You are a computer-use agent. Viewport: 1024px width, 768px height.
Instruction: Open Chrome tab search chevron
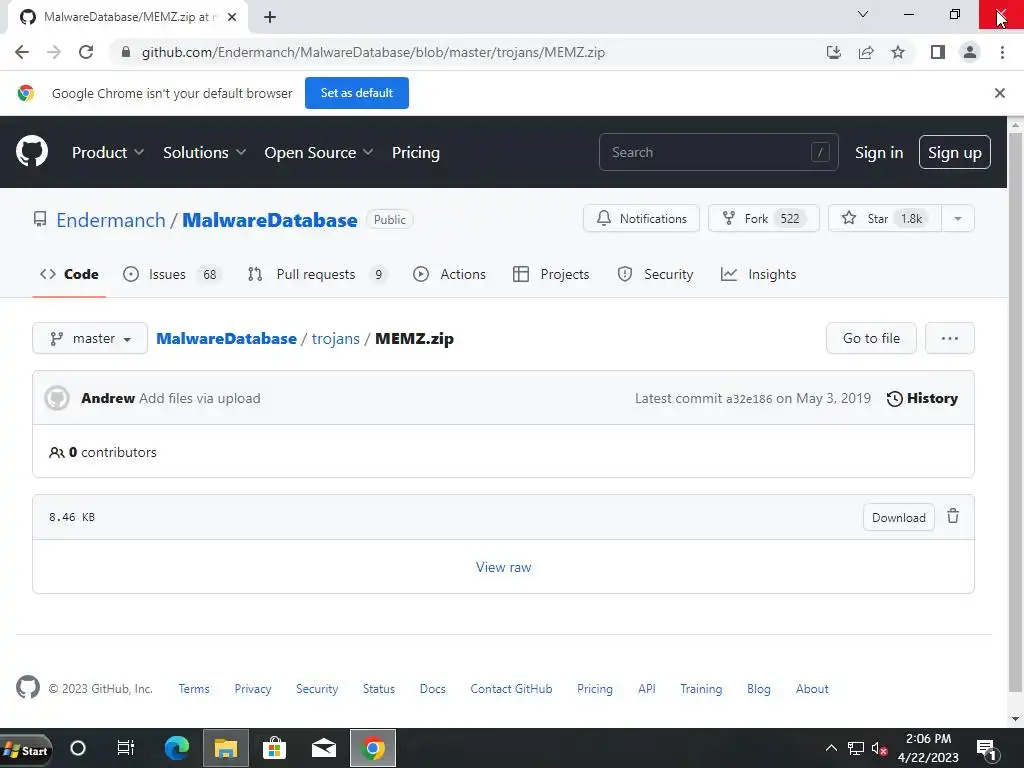coord(863,14)
